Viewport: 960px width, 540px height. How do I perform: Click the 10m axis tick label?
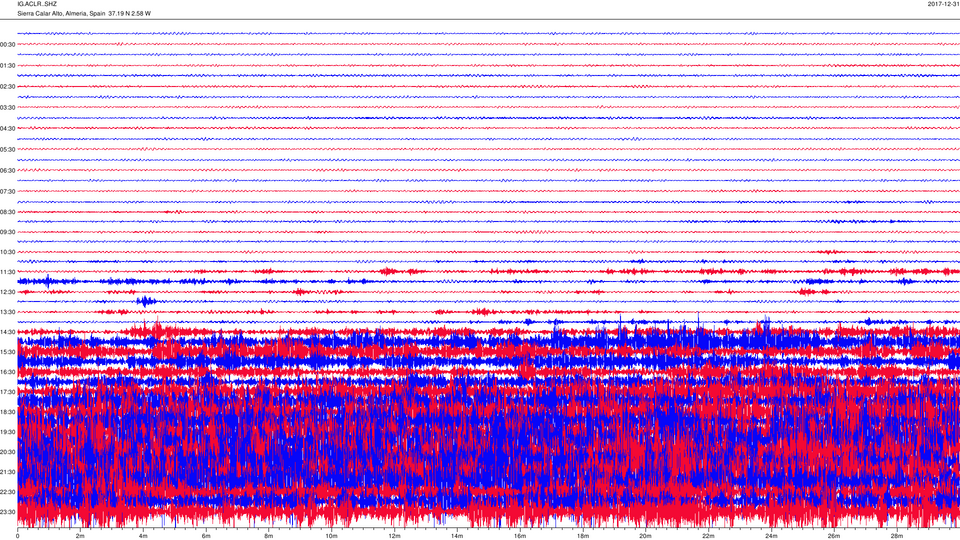(x=331, y=536)
